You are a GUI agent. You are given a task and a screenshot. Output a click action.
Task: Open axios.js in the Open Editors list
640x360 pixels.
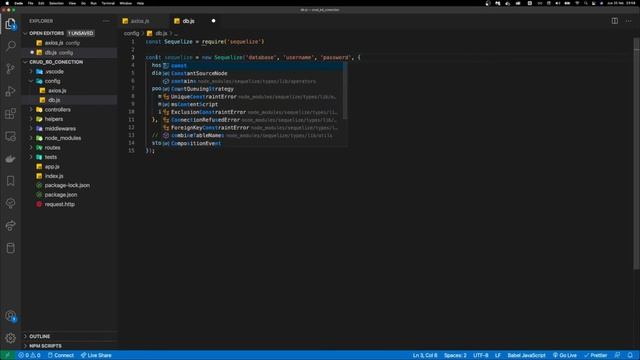(69, 43)
